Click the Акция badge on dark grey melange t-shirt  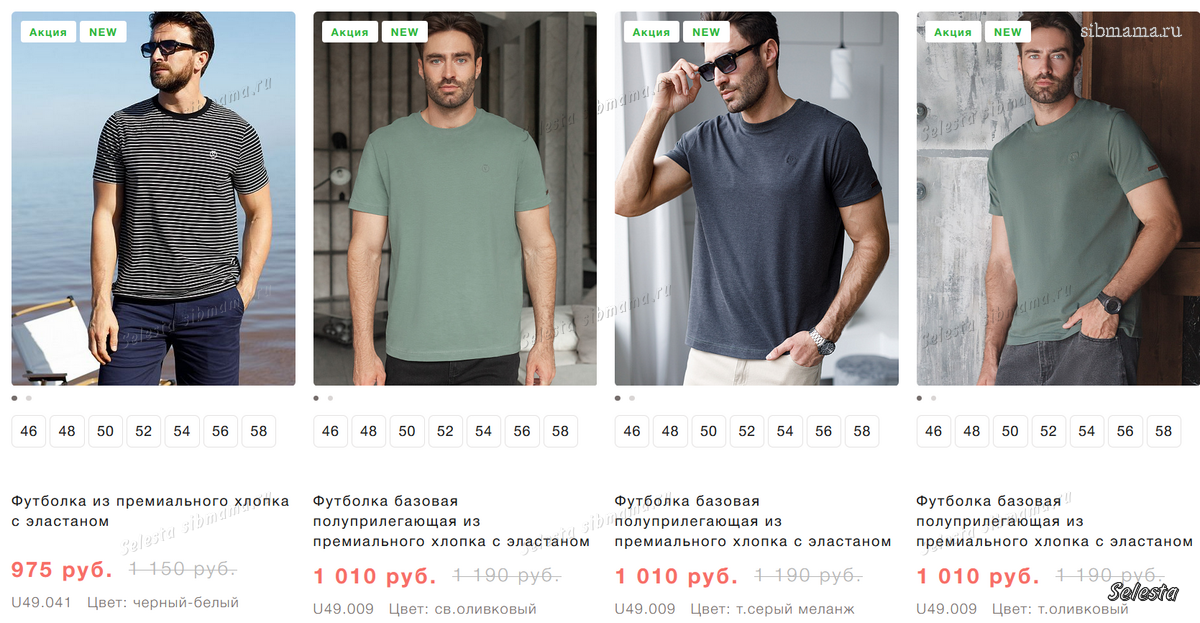(x=651, y=32)
